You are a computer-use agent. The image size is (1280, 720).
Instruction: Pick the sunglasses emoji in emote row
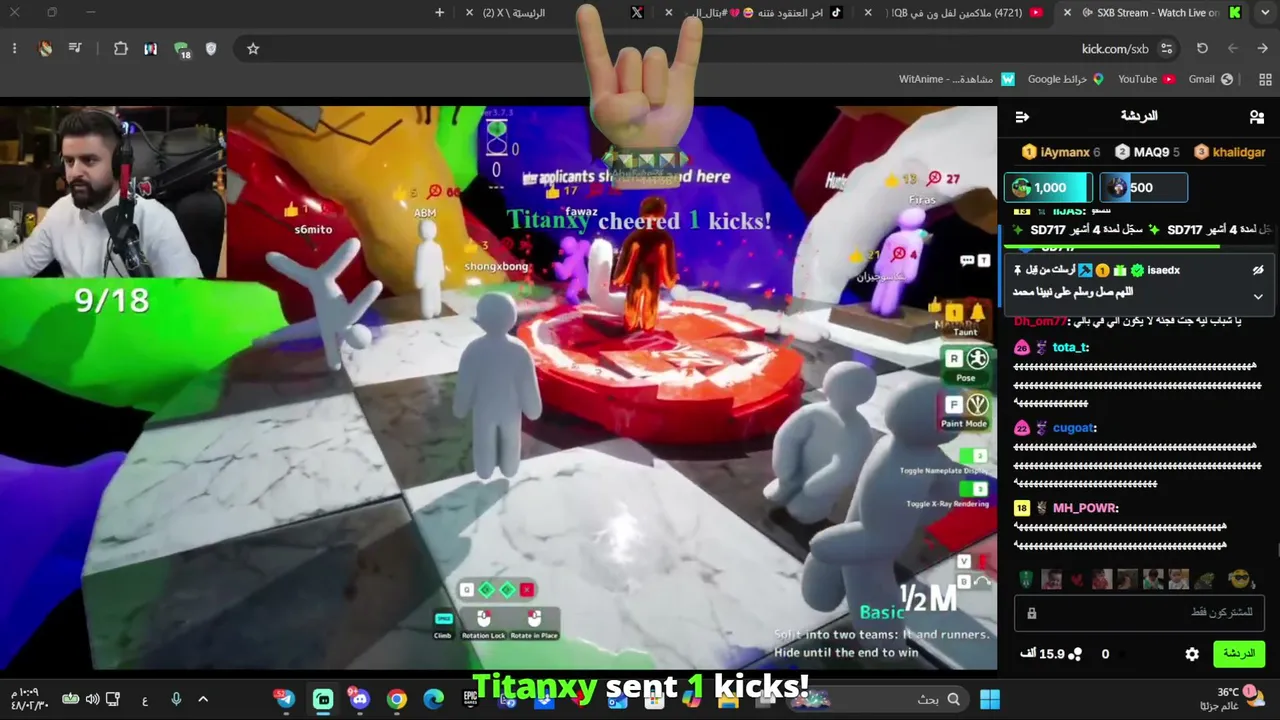click(x=1240, y=580)
